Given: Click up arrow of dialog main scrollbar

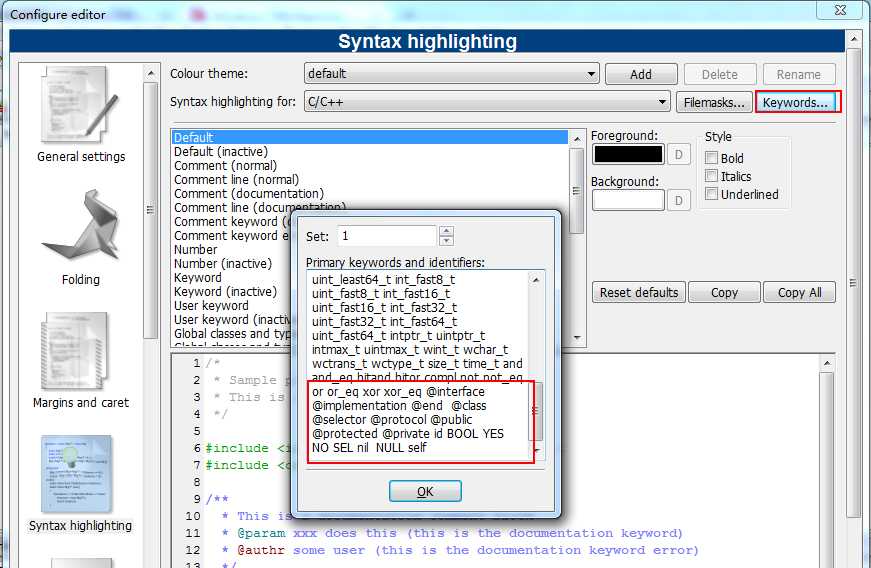Looking at the screenshot, I should tap(854, 39).
